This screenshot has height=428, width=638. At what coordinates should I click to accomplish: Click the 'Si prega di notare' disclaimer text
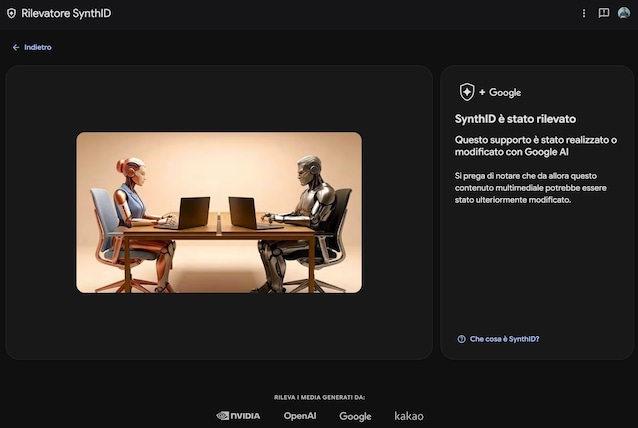point(531,188)
